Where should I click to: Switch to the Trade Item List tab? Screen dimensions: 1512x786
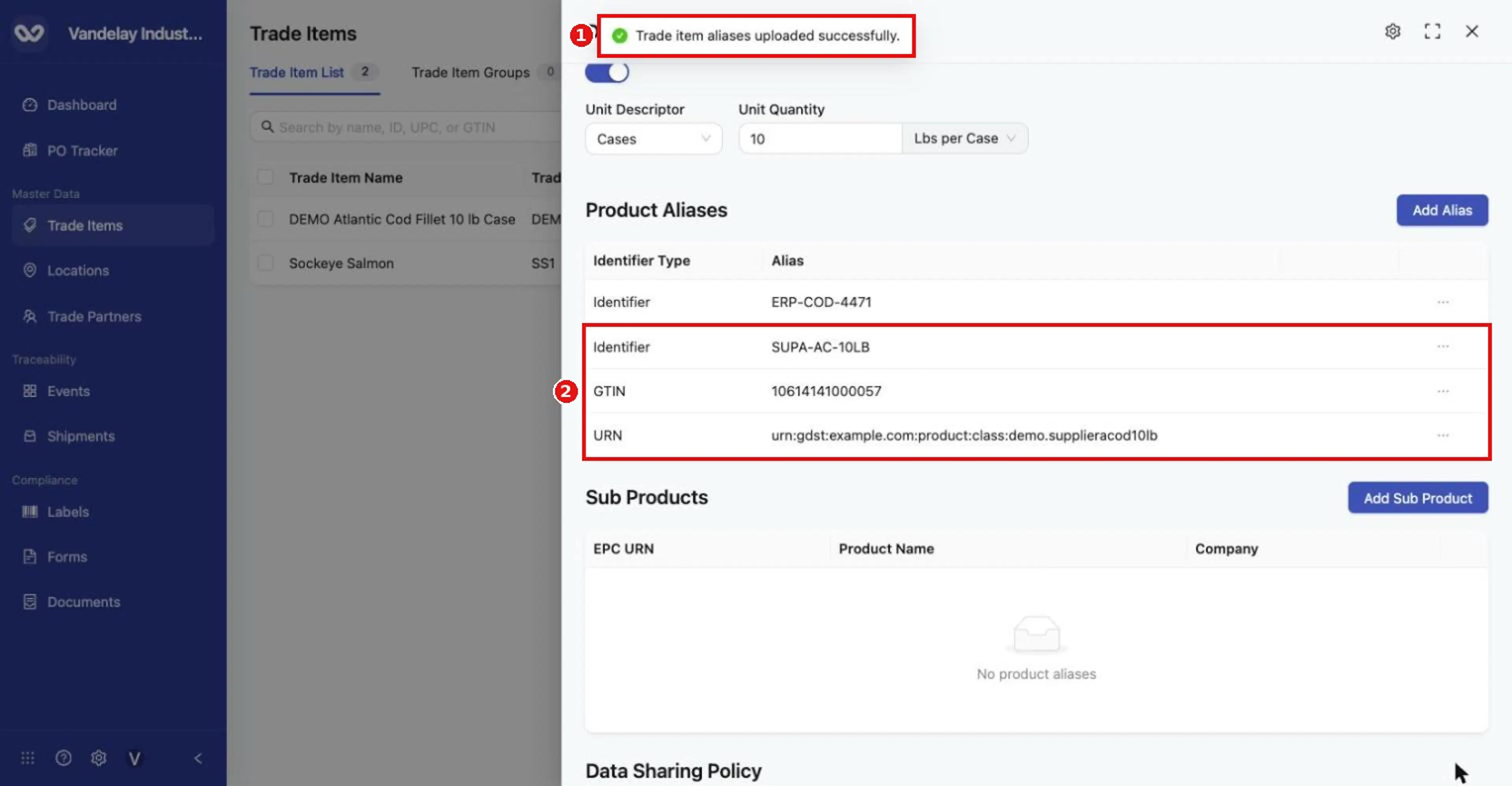[x=315, y=73]
